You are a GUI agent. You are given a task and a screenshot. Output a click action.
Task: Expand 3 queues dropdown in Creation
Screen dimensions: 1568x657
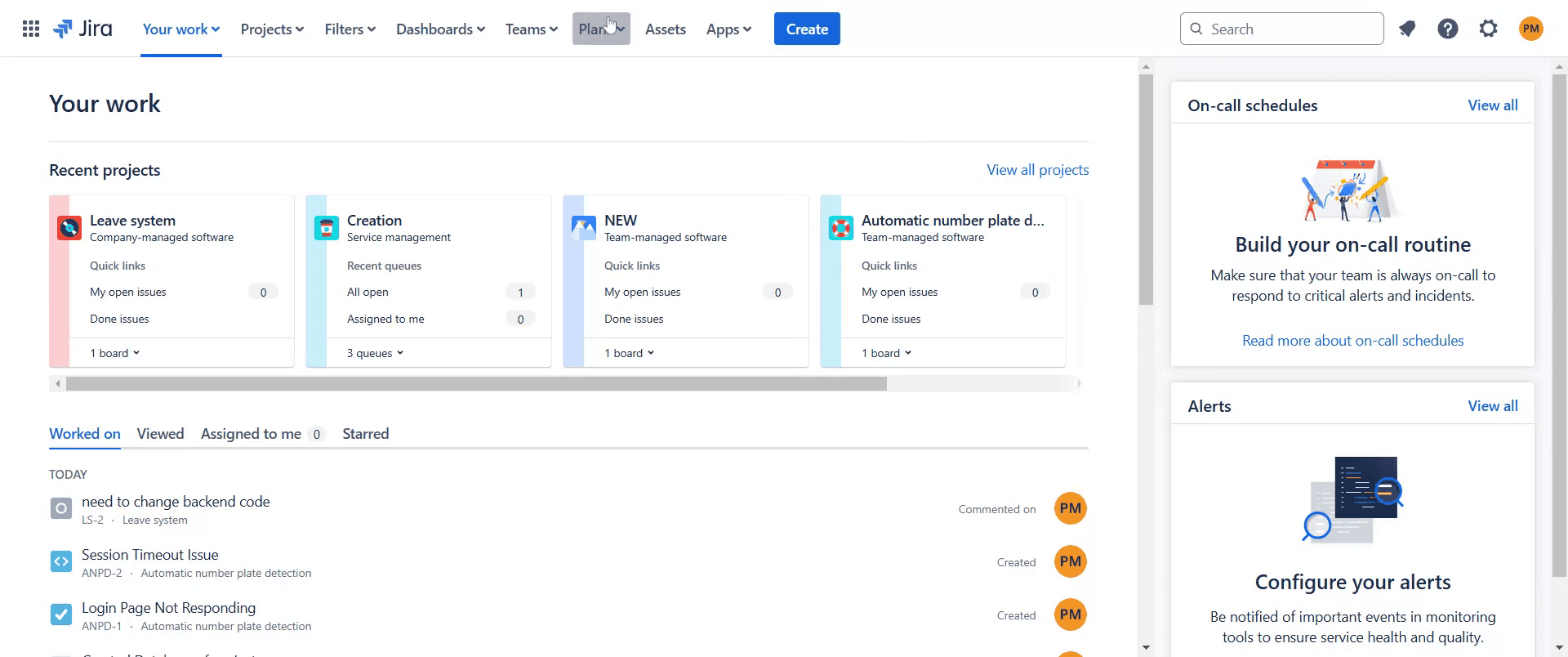(x=376, y=353)
